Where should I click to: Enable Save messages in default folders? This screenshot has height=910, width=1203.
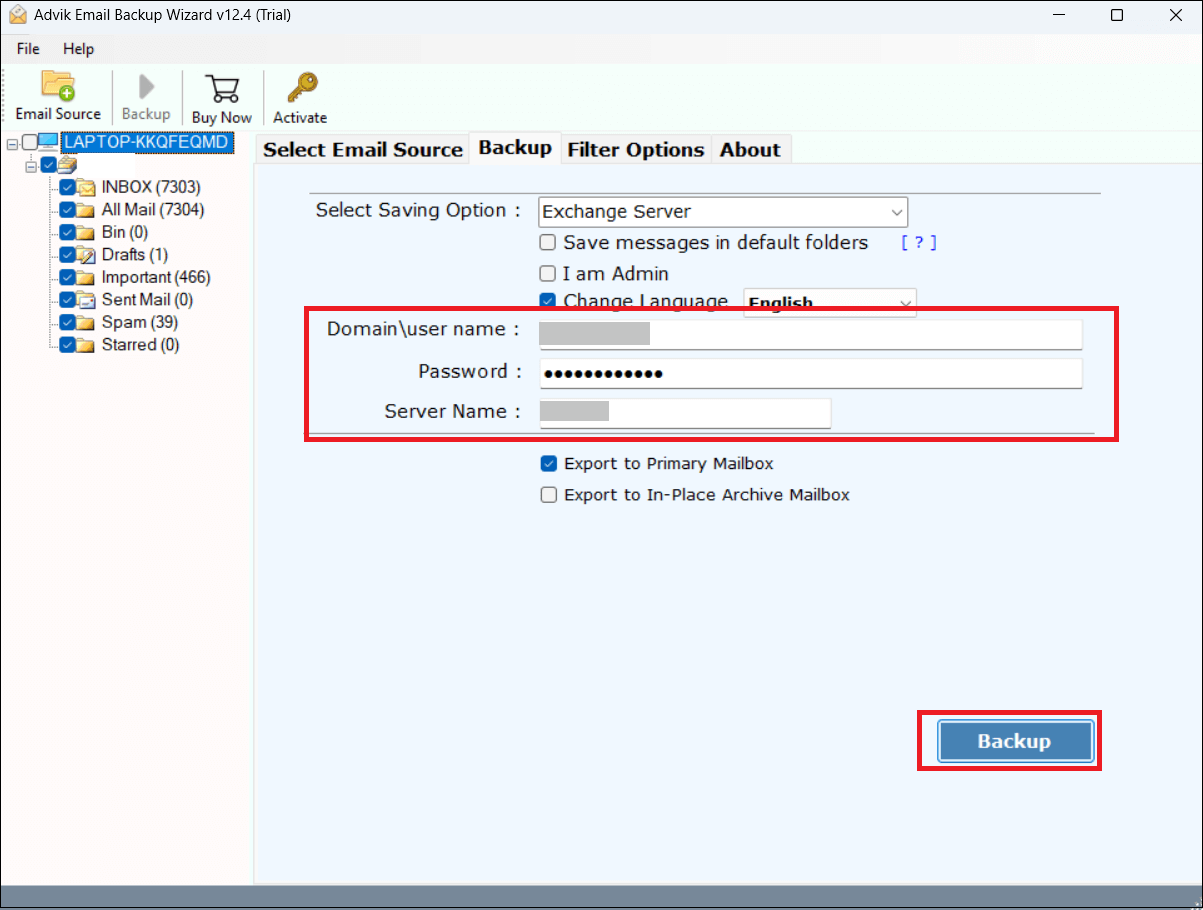(548, 242)
